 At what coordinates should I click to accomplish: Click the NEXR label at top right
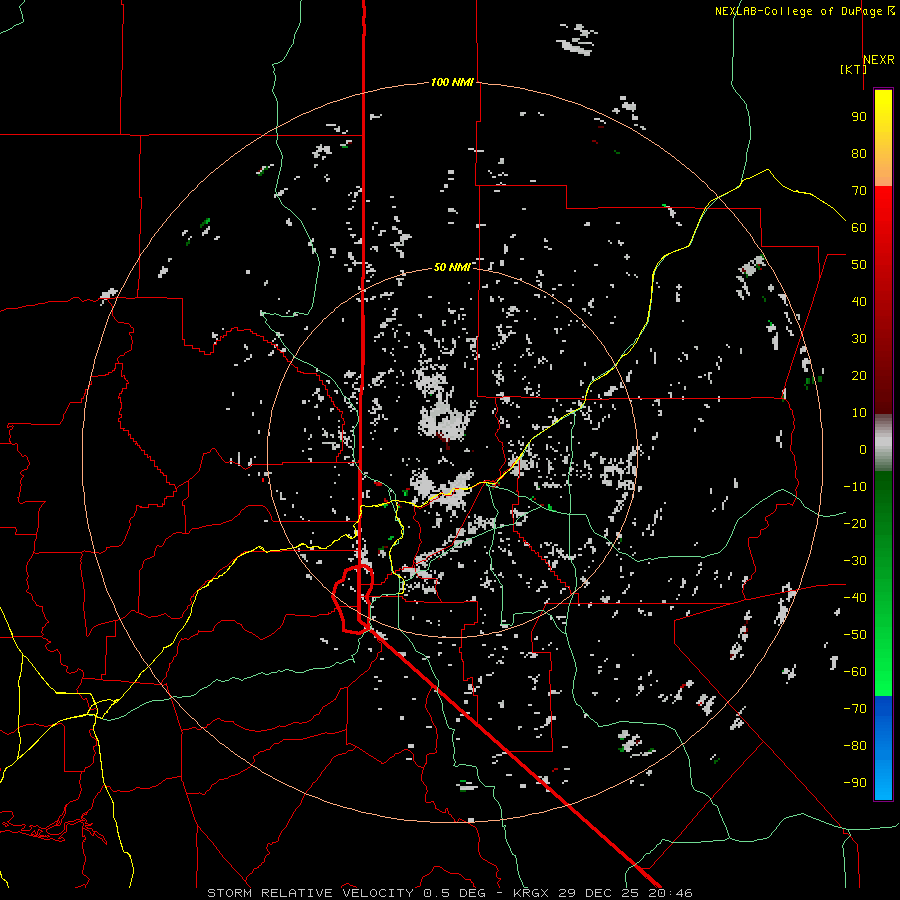879,60
